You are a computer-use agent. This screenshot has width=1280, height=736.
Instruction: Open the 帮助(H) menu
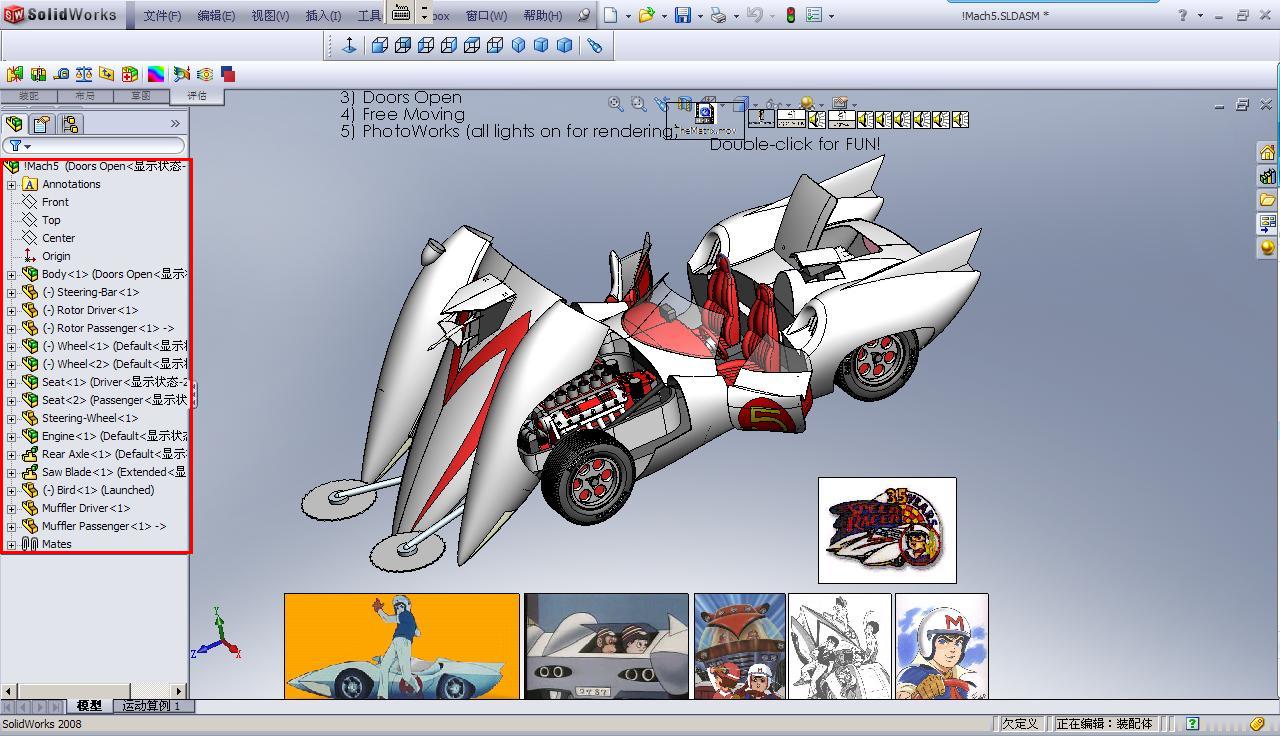(542, 16)
